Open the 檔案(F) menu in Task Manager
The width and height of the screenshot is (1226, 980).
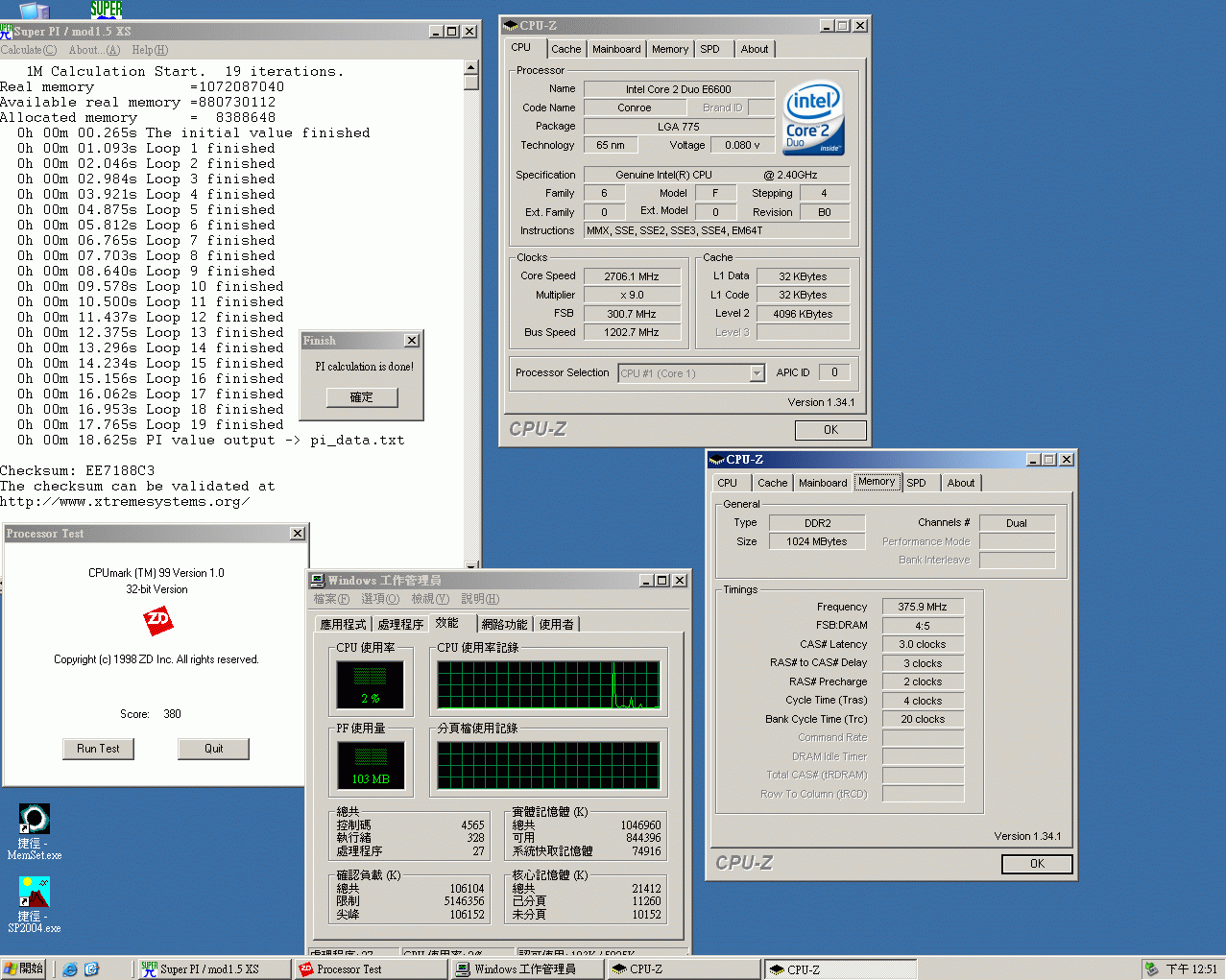coord(331,599)
